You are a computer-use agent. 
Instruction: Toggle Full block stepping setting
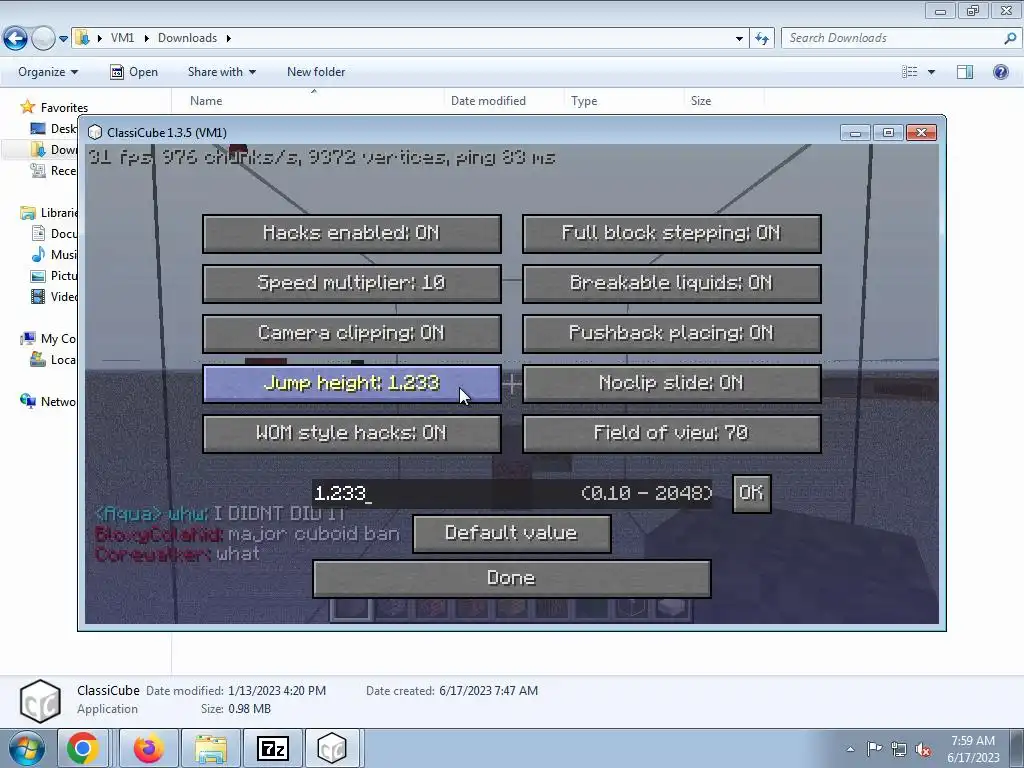click(x=671, y=233)
